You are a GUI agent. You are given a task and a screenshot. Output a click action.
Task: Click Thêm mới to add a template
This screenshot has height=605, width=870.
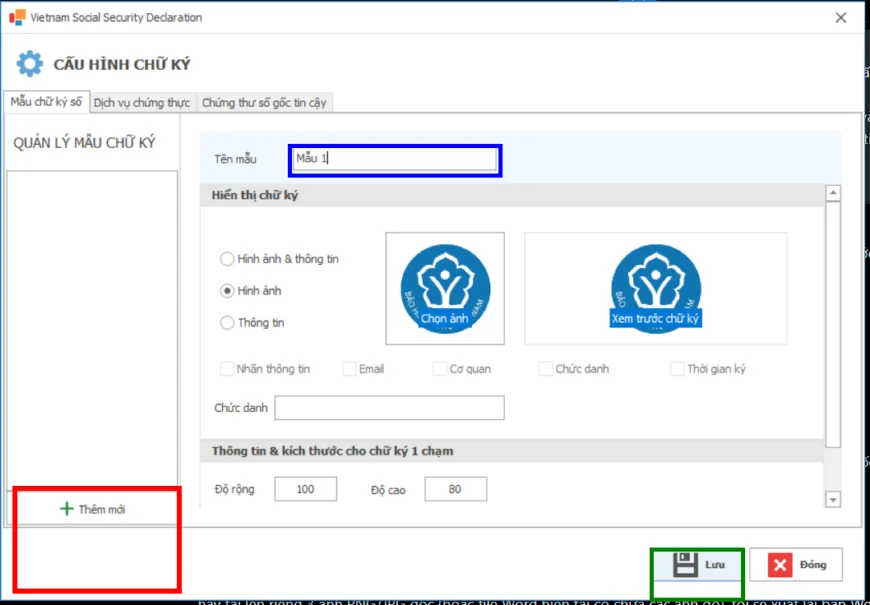click(x=92, y=509)
